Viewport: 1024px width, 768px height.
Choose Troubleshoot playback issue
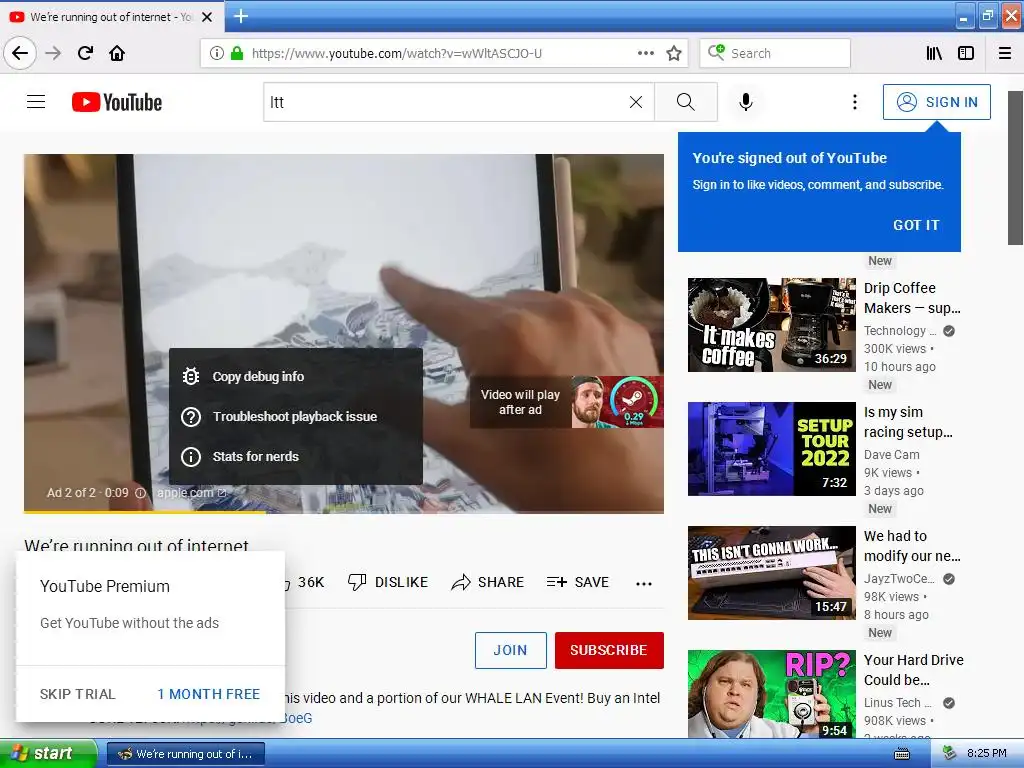pos(296,416)
